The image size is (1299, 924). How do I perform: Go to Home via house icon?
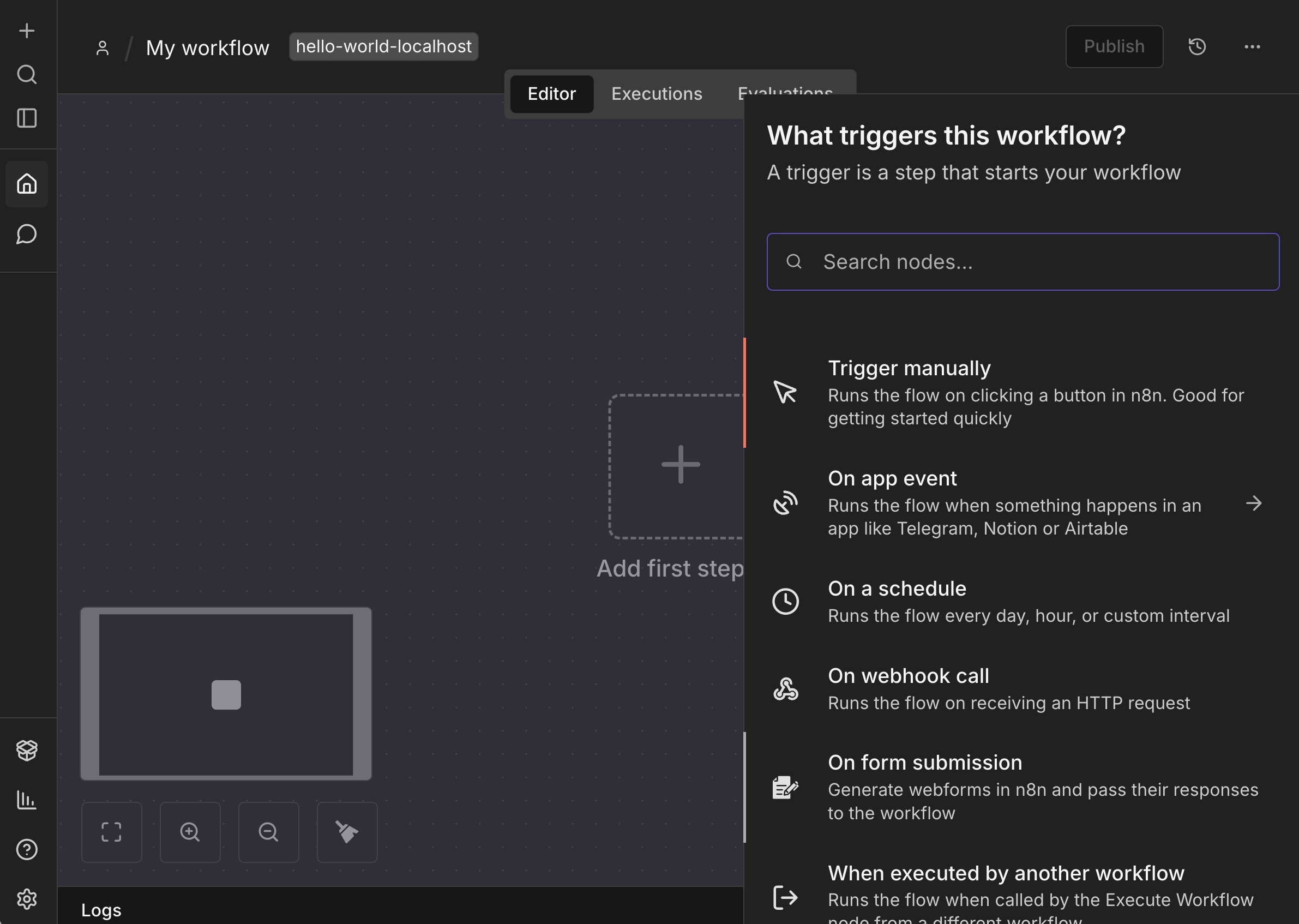[x=27, y=184]
